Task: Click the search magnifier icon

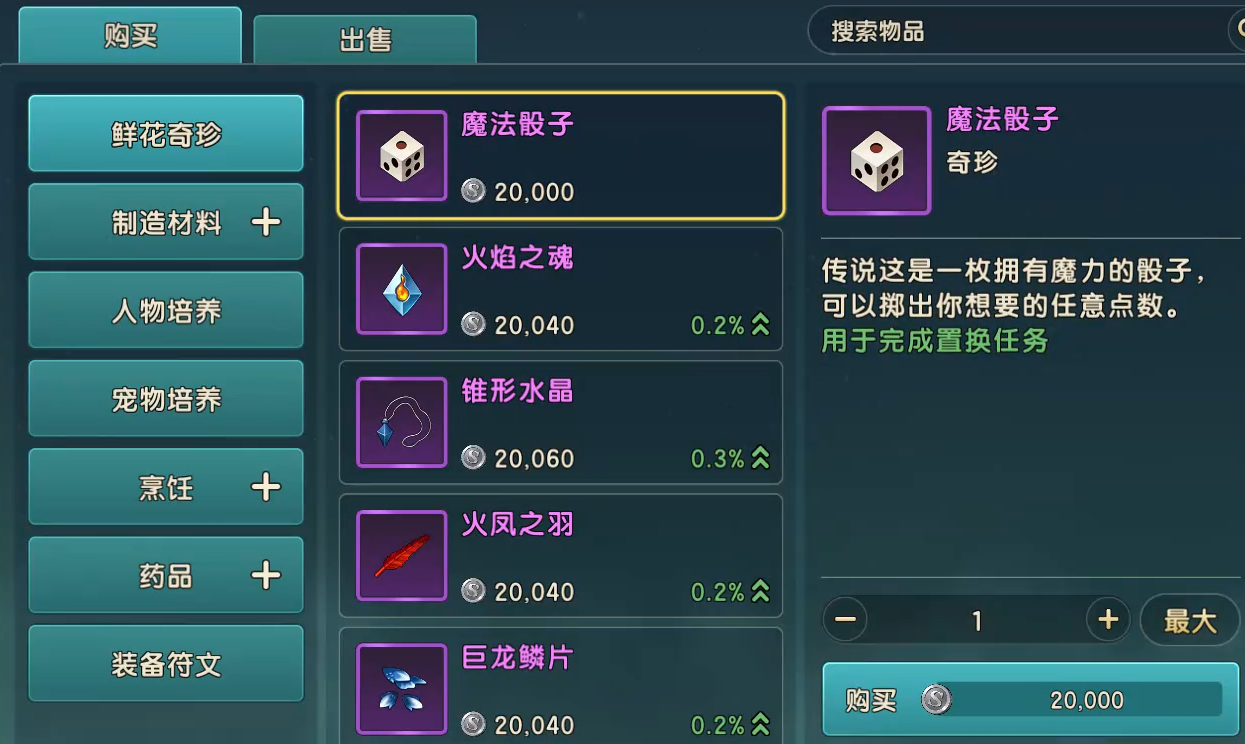Action: (1237, 31)
